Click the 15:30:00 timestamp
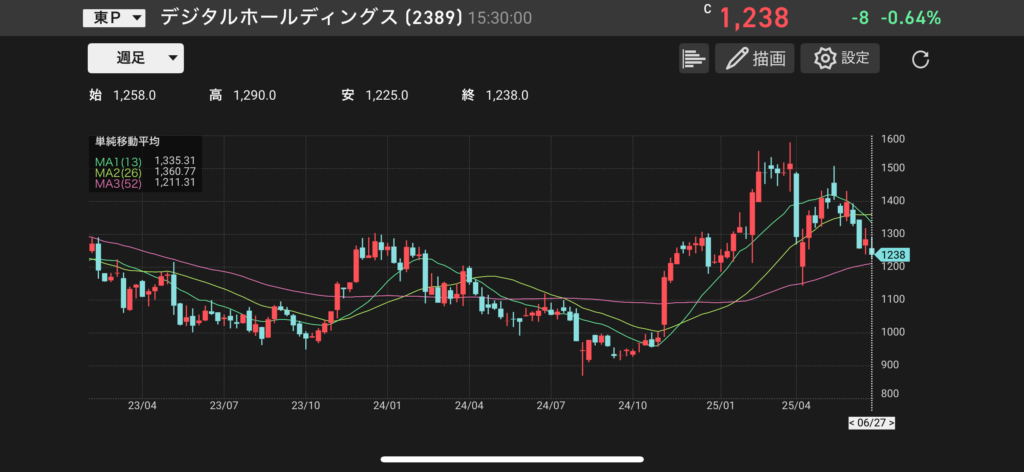This screenshot has width=1024, height=472. [500, 19]
